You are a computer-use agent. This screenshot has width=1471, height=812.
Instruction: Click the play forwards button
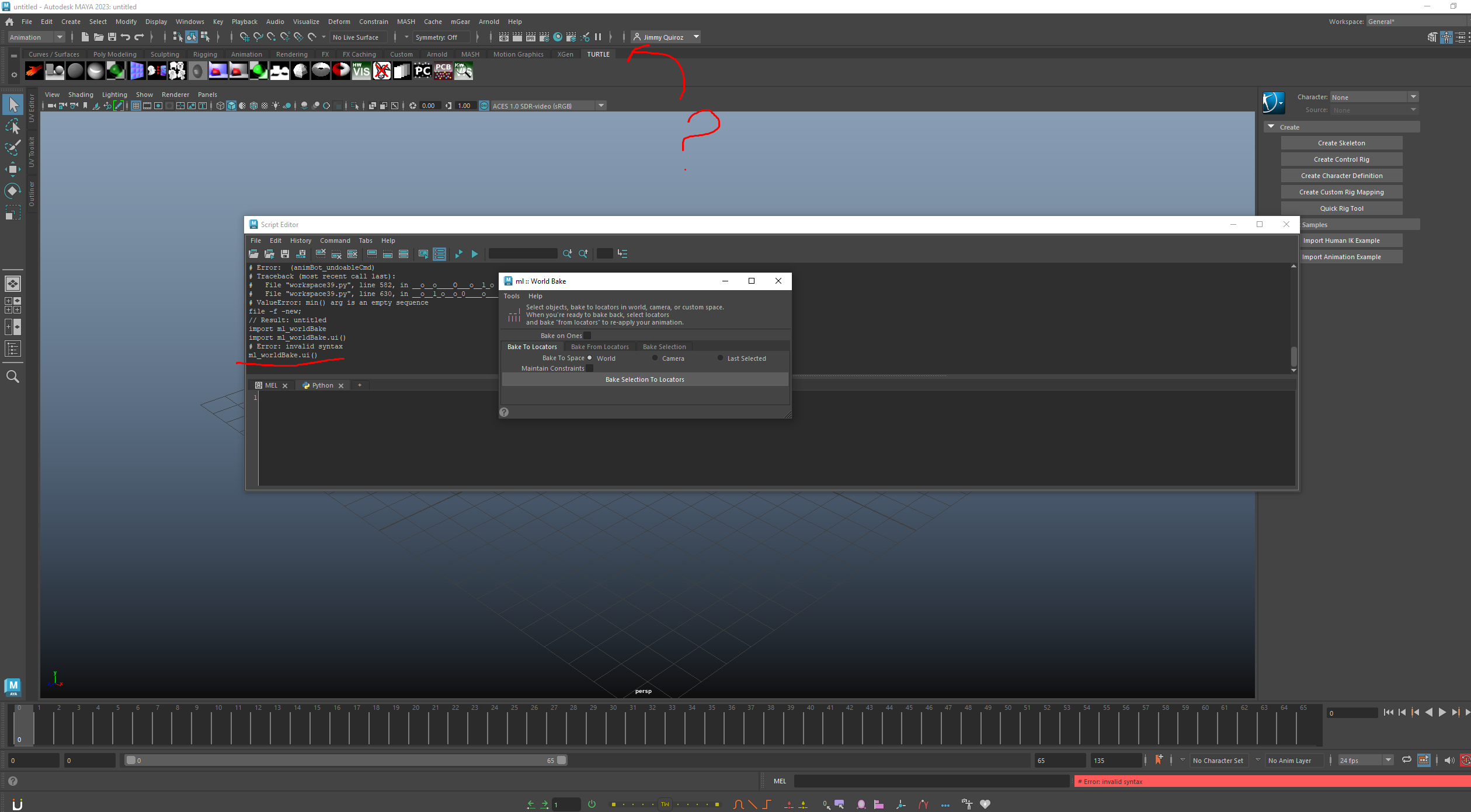1442,712
